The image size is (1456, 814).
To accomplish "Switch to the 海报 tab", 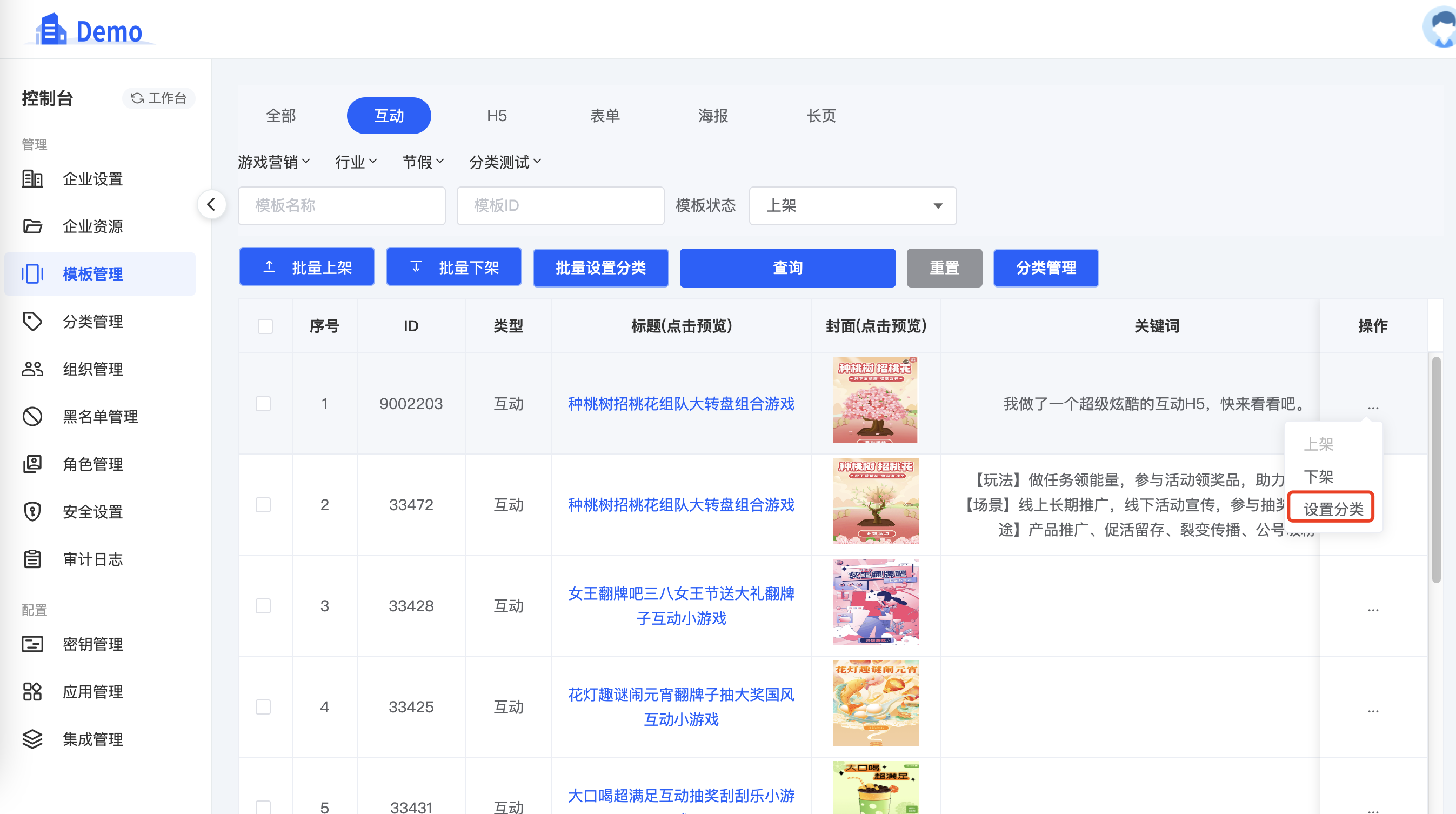I will pos(713,116).
